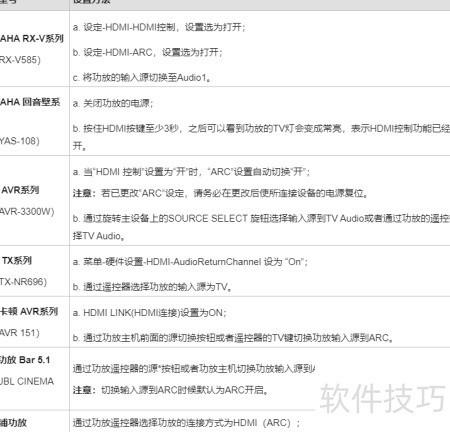Click the soundbar series row label
This screenshot has height=432, width=450.
click(x=30, y=102)
